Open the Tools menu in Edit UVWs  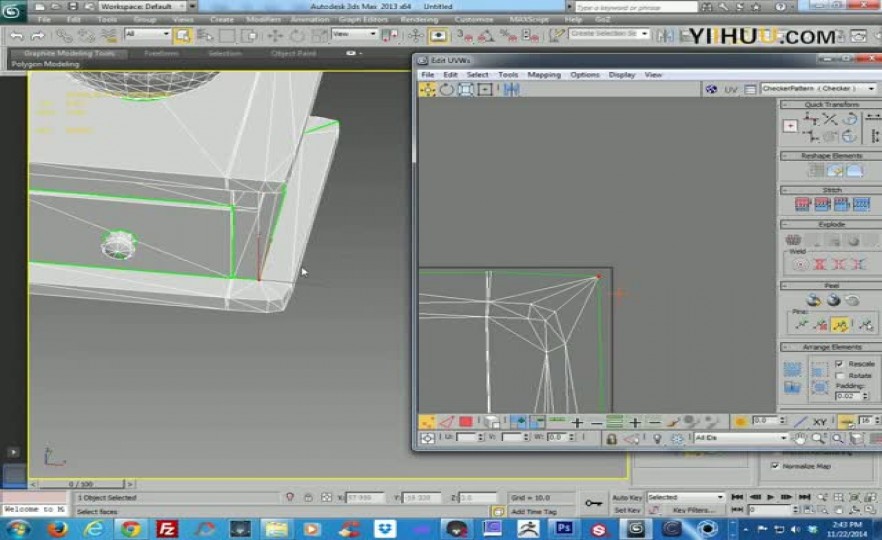[x=508, y=74]
